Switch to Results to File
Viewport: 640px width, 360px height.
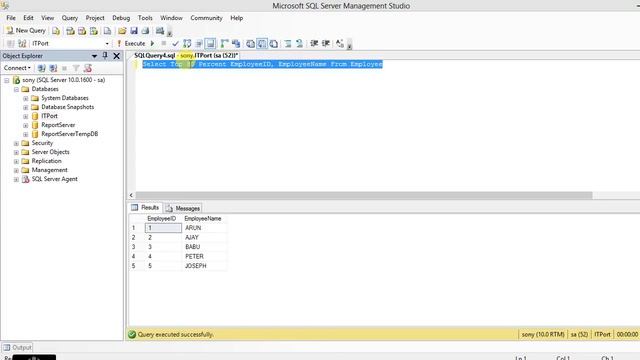[274, 43]
